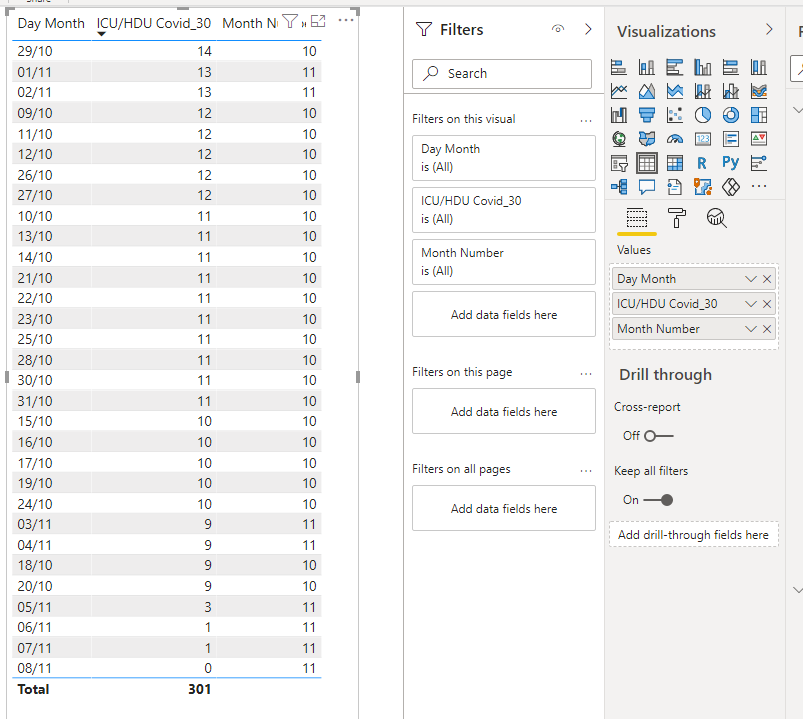Viewport: 803px width, 719px height.
Task: Click the Total value 301
Action: 199,689
